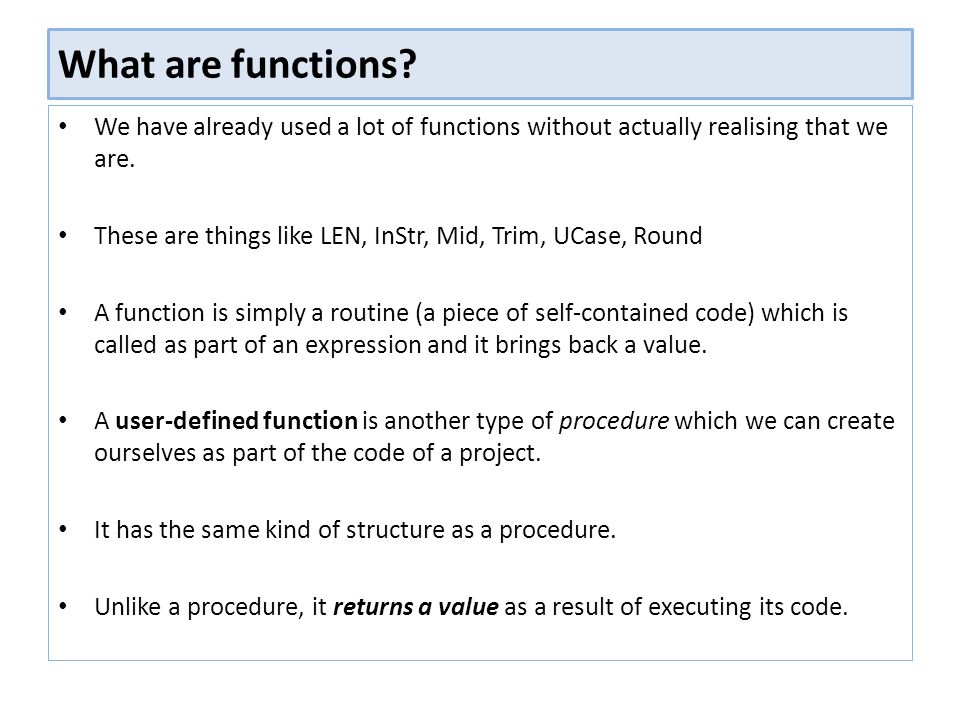Click the bold text "user-defined function"
This screenshot has width=960, height=720.
click(x=236, y=421)
